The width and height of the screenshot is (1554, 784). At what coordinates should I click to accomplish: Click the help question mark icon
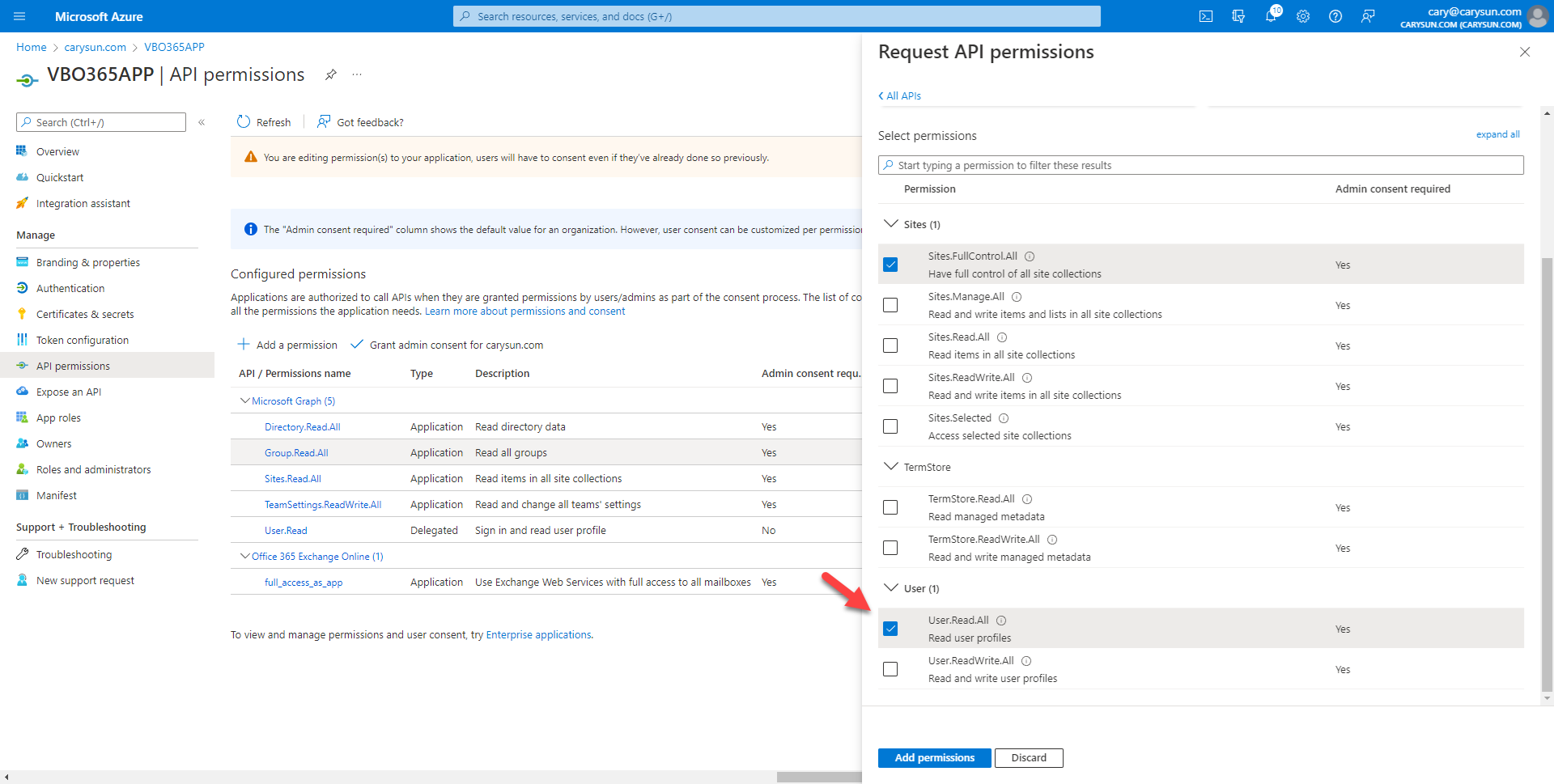pos(1335,16)
